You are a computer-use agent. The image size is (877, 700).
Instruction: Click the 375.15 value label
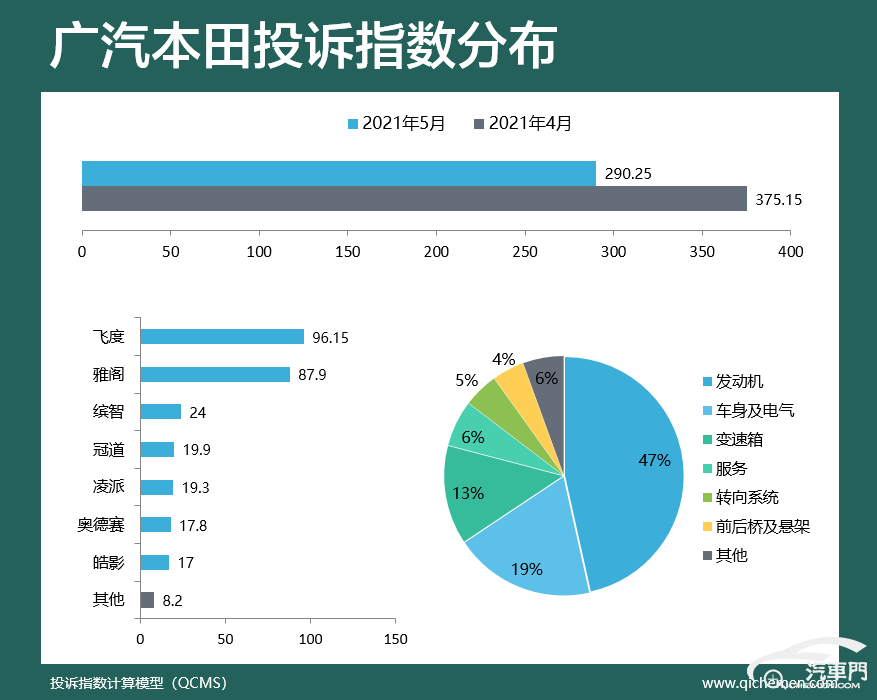pyautogui.click(x=779, y=200)
